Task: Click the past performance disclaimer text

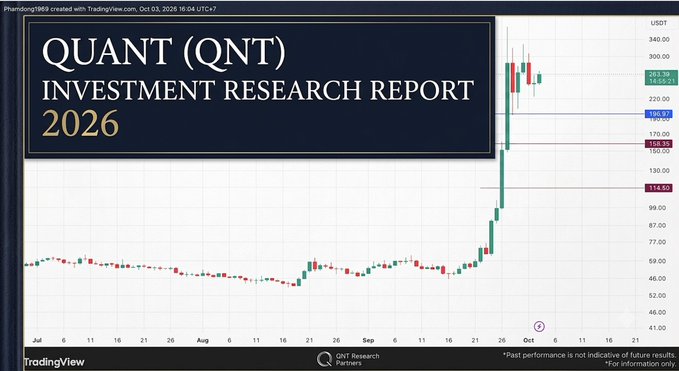Action: click(x=589, y=355)
